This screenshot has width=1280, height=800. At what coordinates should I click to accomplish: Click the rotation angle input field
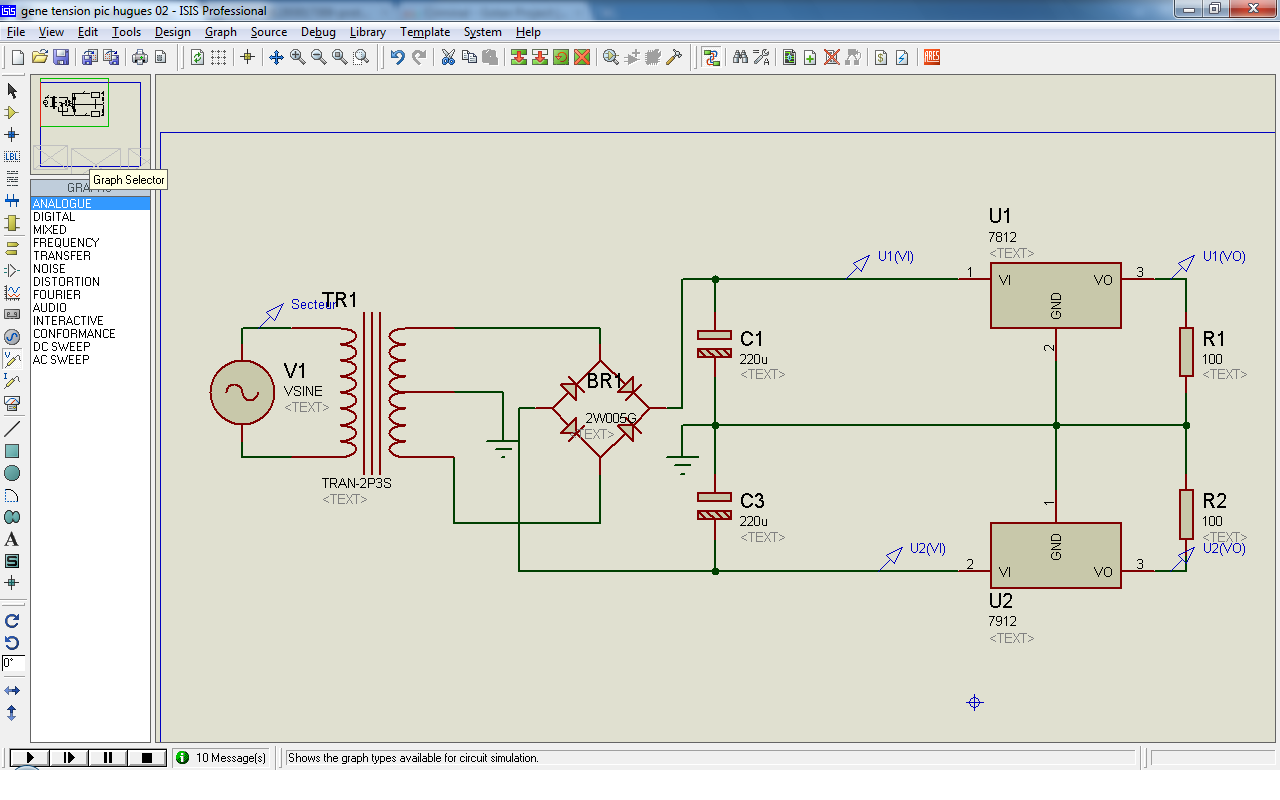point(13,663)
